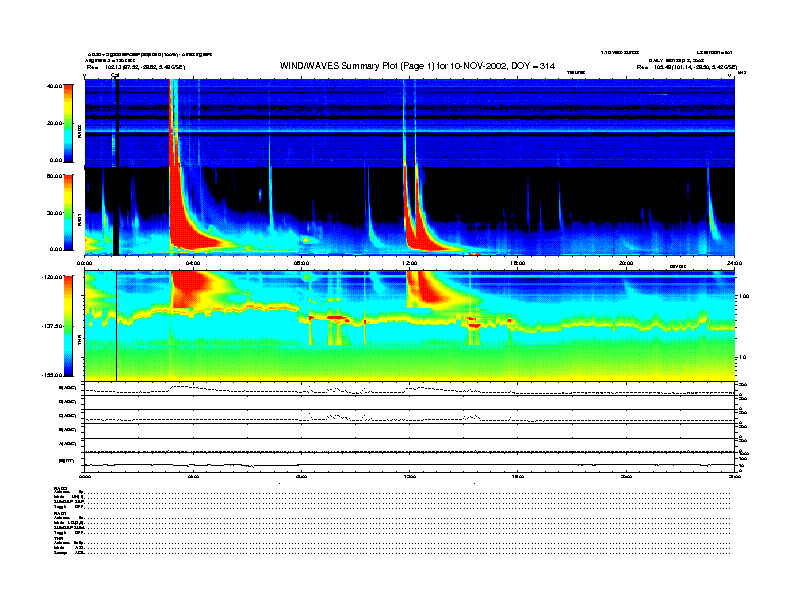Viewport: 792px width, 612px height.
Task: Click the 16:00 label under RAD1 spectrogram
Action: click(x=518, y=263)
